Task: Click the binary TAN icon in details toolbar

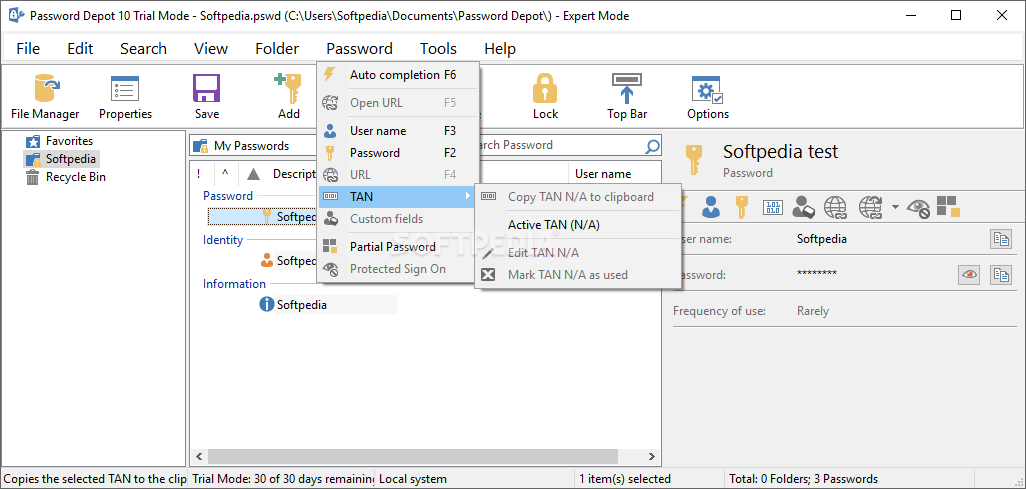Action: (773, 207)
